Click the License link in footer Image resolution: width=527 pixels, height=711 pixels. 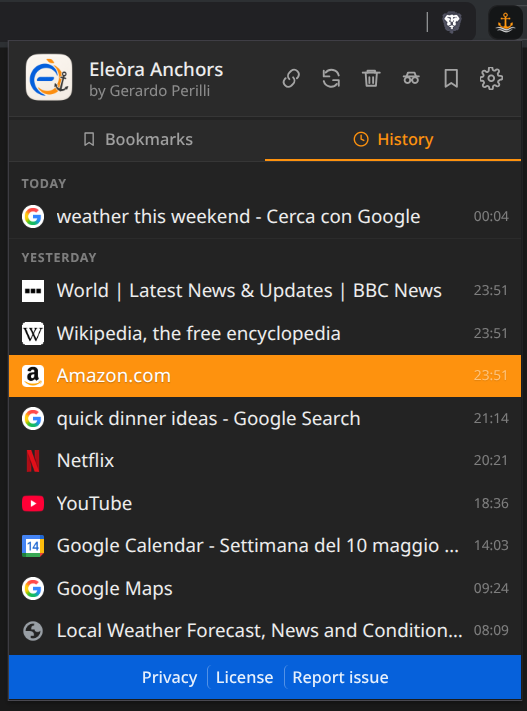(244, 677)
